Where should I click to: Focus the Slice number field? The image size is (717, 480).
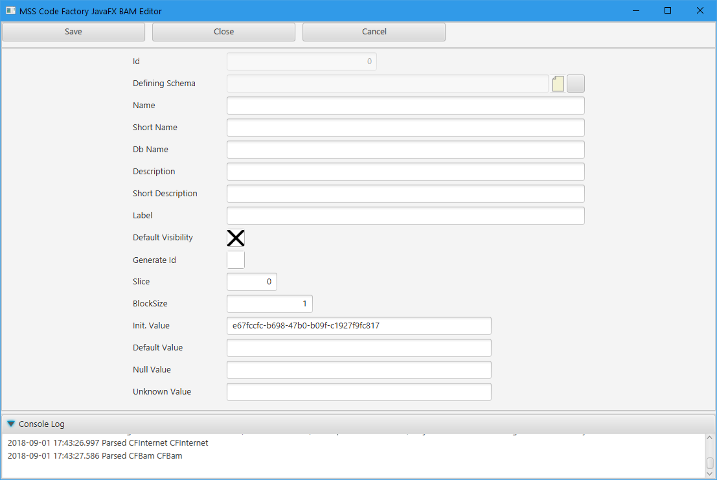[252, 282]
